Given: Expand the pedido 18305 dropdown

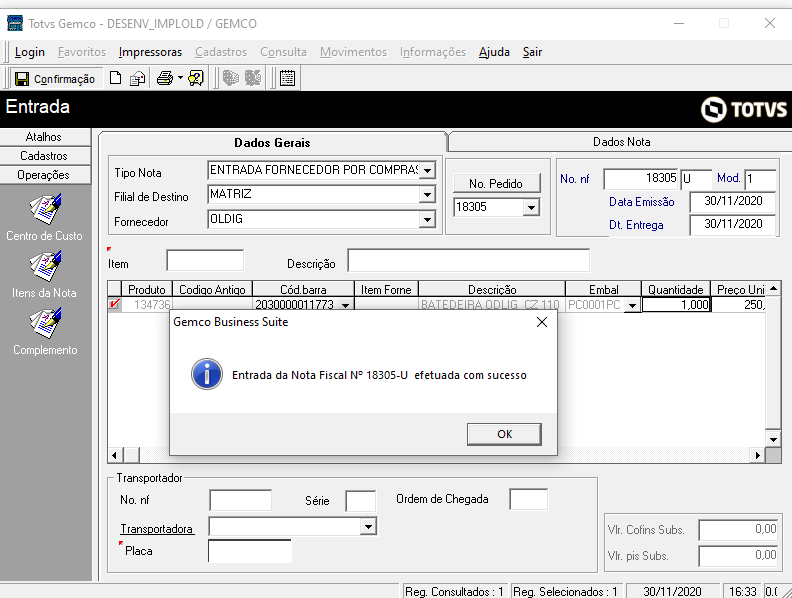Looking at the screenshot, I should (531, 207).
